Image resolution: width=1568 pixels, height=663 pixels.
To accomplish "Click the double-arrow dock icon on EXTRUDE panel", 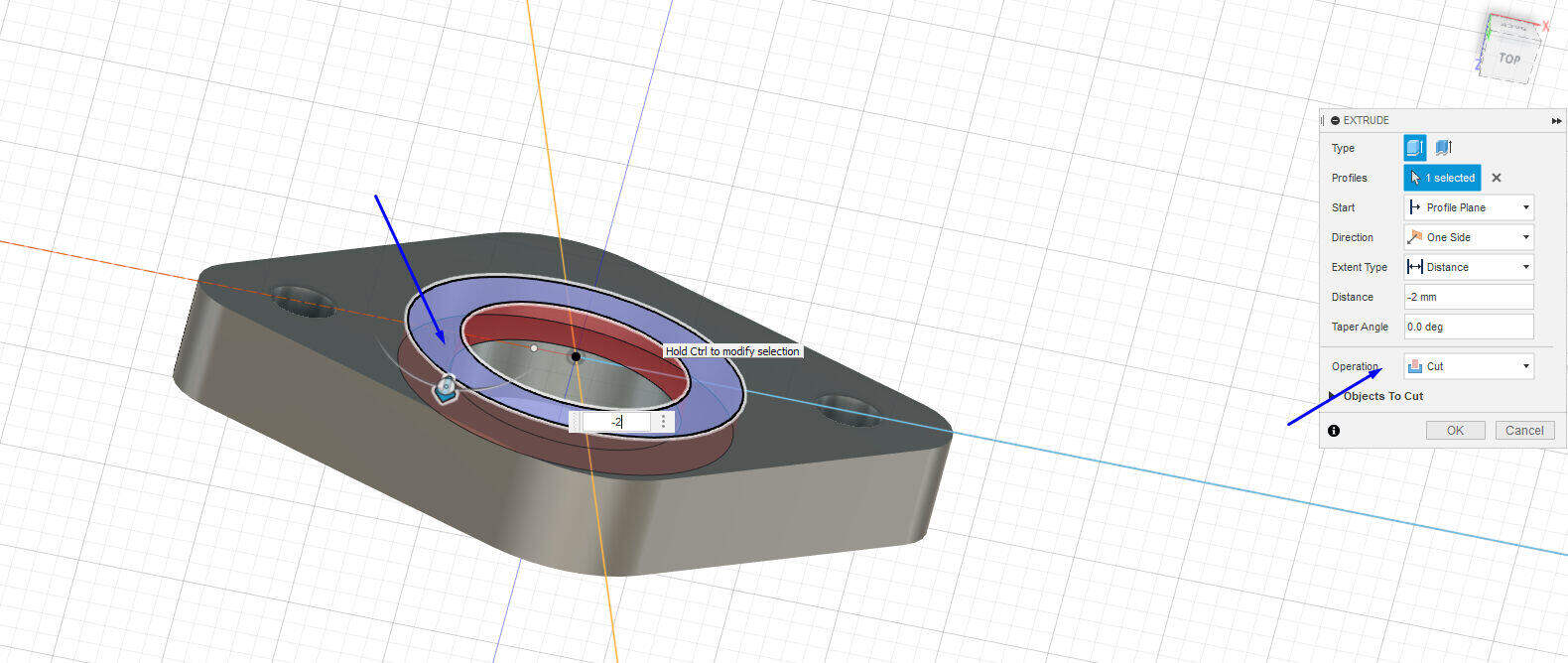I will 1556,120.
